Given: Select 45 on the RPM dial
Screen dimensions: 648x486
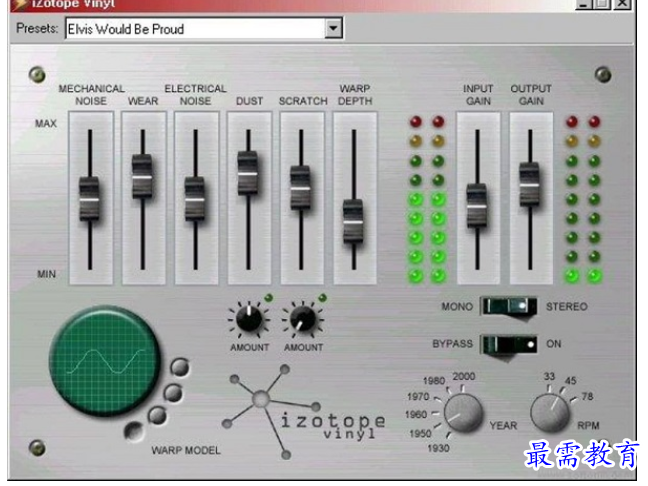Looking at the screenshot, I should pyautogui.click(x=570, y=381).
